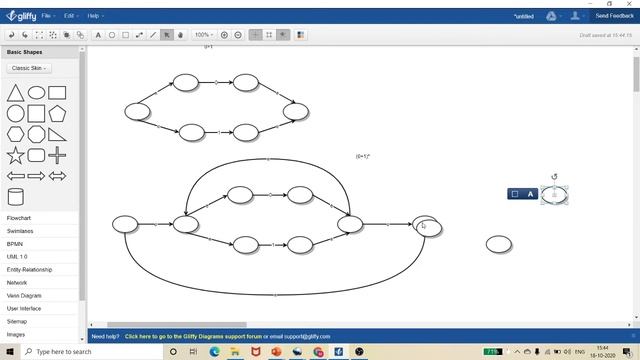Pick the double-headed arrow shape
The image size is (640, 360).
[57, 176]
